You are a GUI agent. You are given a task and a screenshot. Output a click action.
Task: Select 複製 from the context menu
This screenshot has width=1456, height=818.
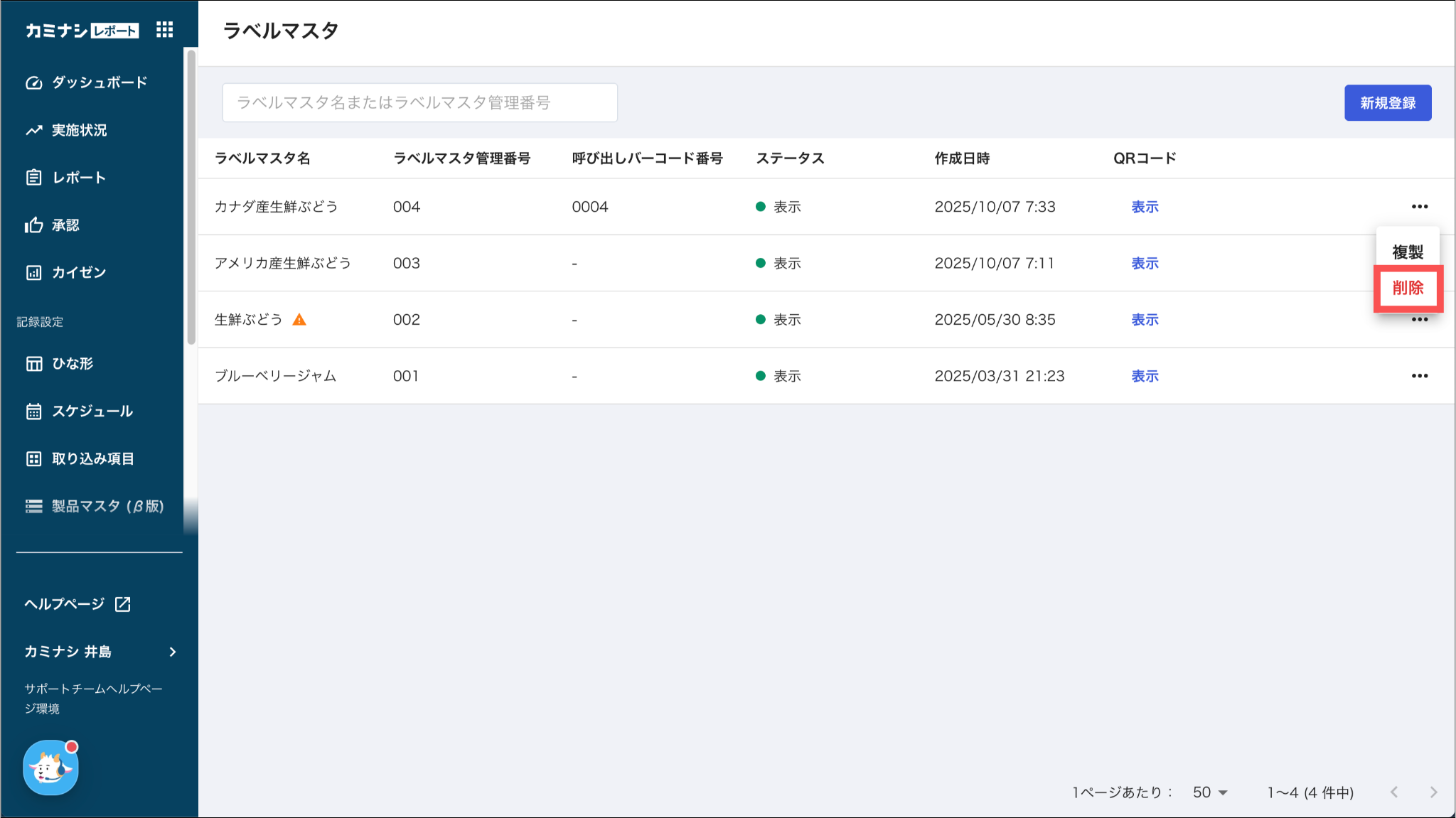point(1407,252)
